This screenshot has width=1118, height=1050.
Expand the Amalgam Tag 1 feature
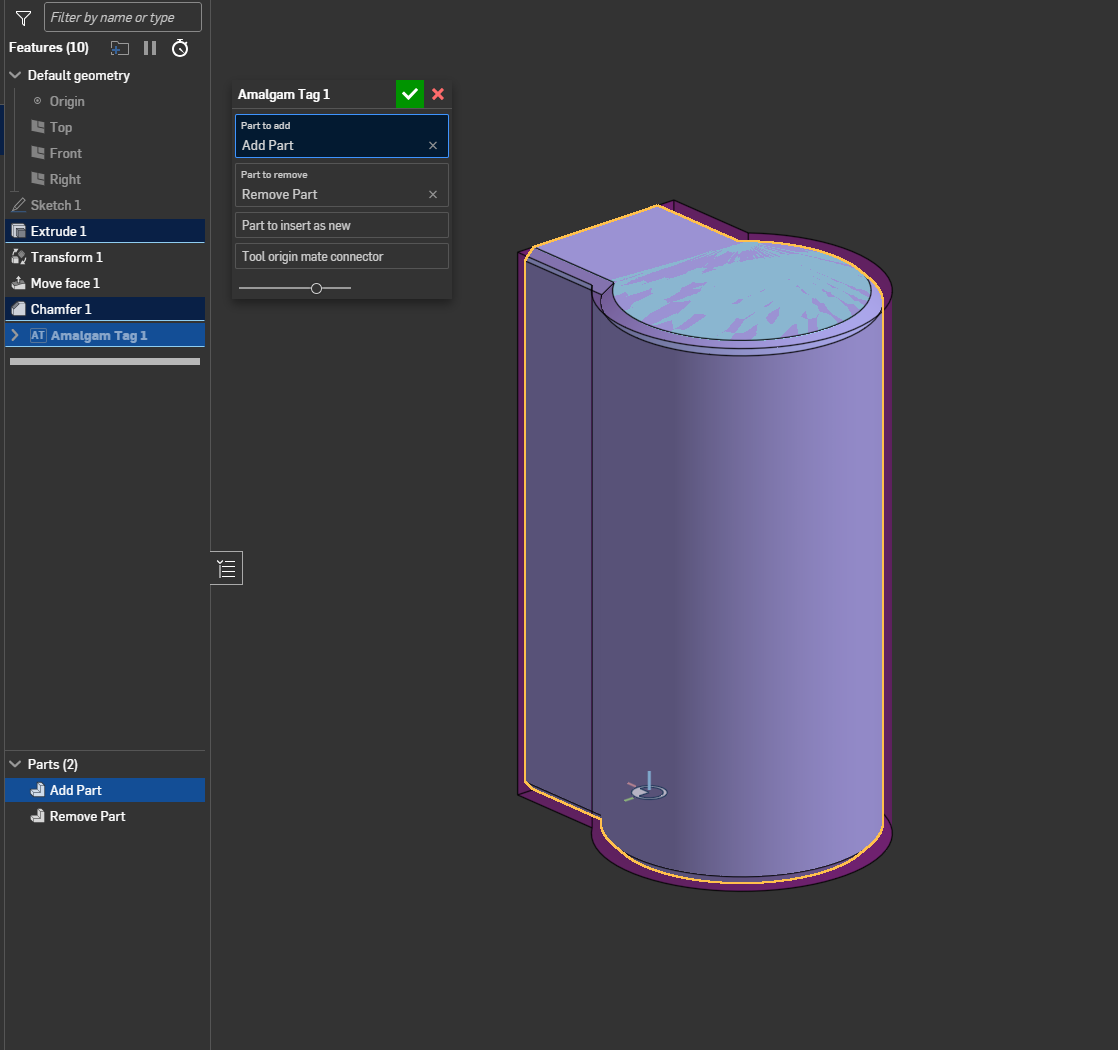click(x=15, y=335)
